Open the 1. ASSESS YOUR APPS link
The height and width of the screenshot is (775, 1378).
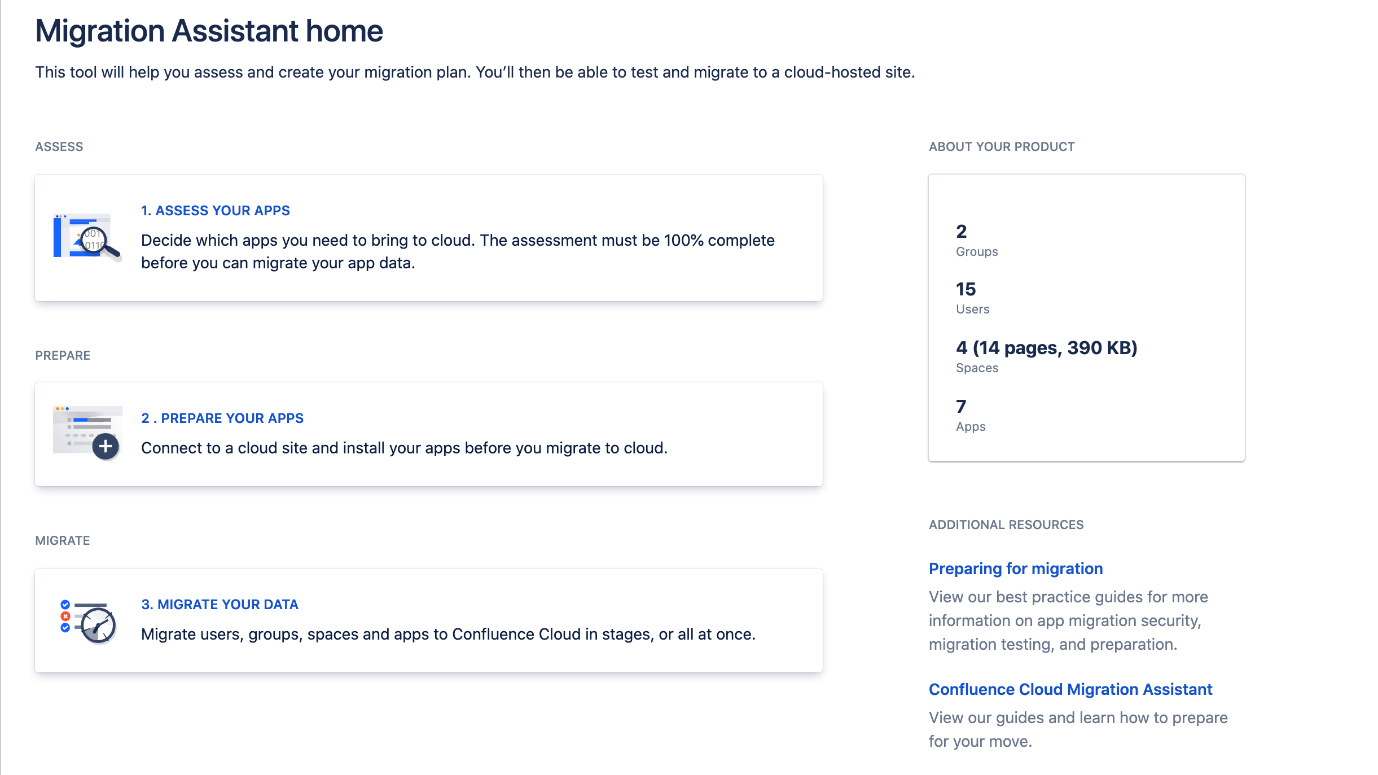pyautogui.click(x=215, y=211)
